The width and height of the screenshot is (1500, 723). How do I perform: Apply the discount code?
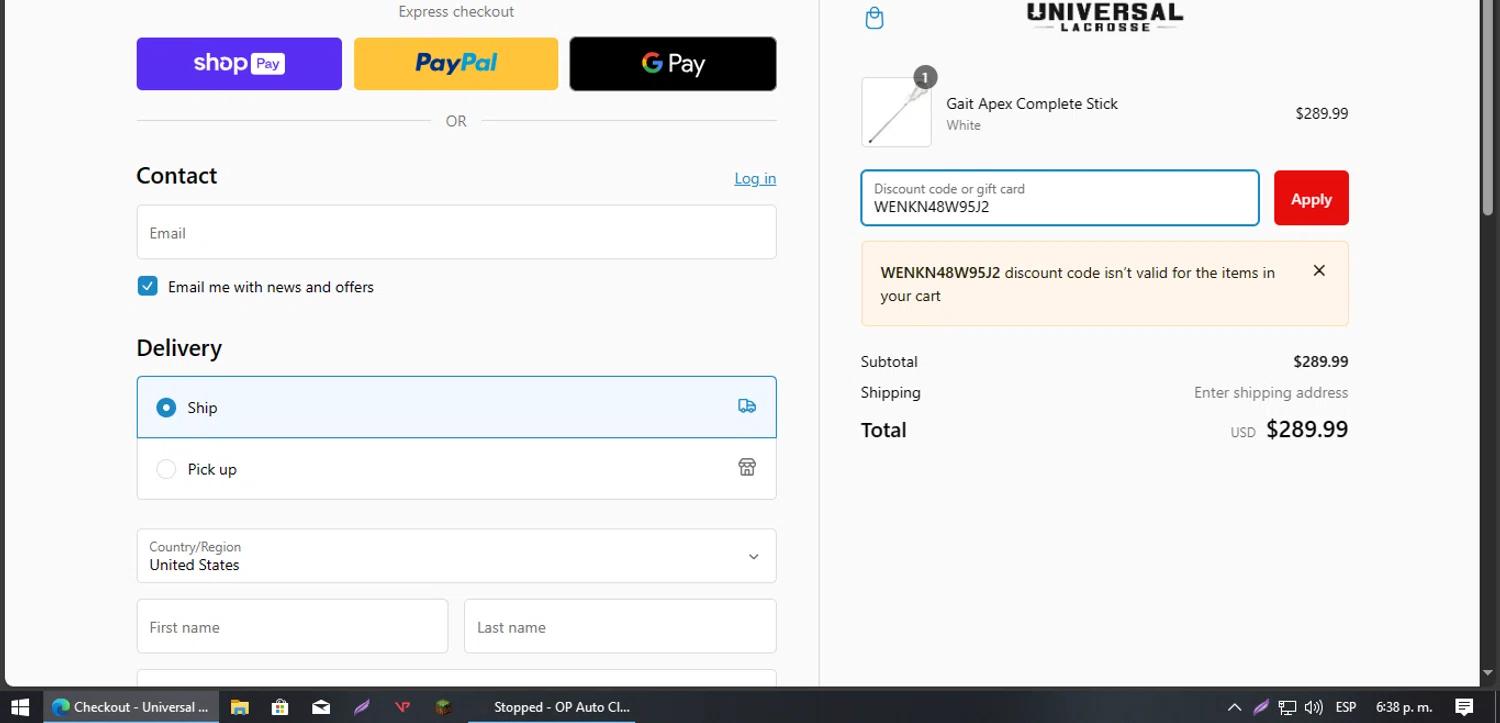point(1310,198)
